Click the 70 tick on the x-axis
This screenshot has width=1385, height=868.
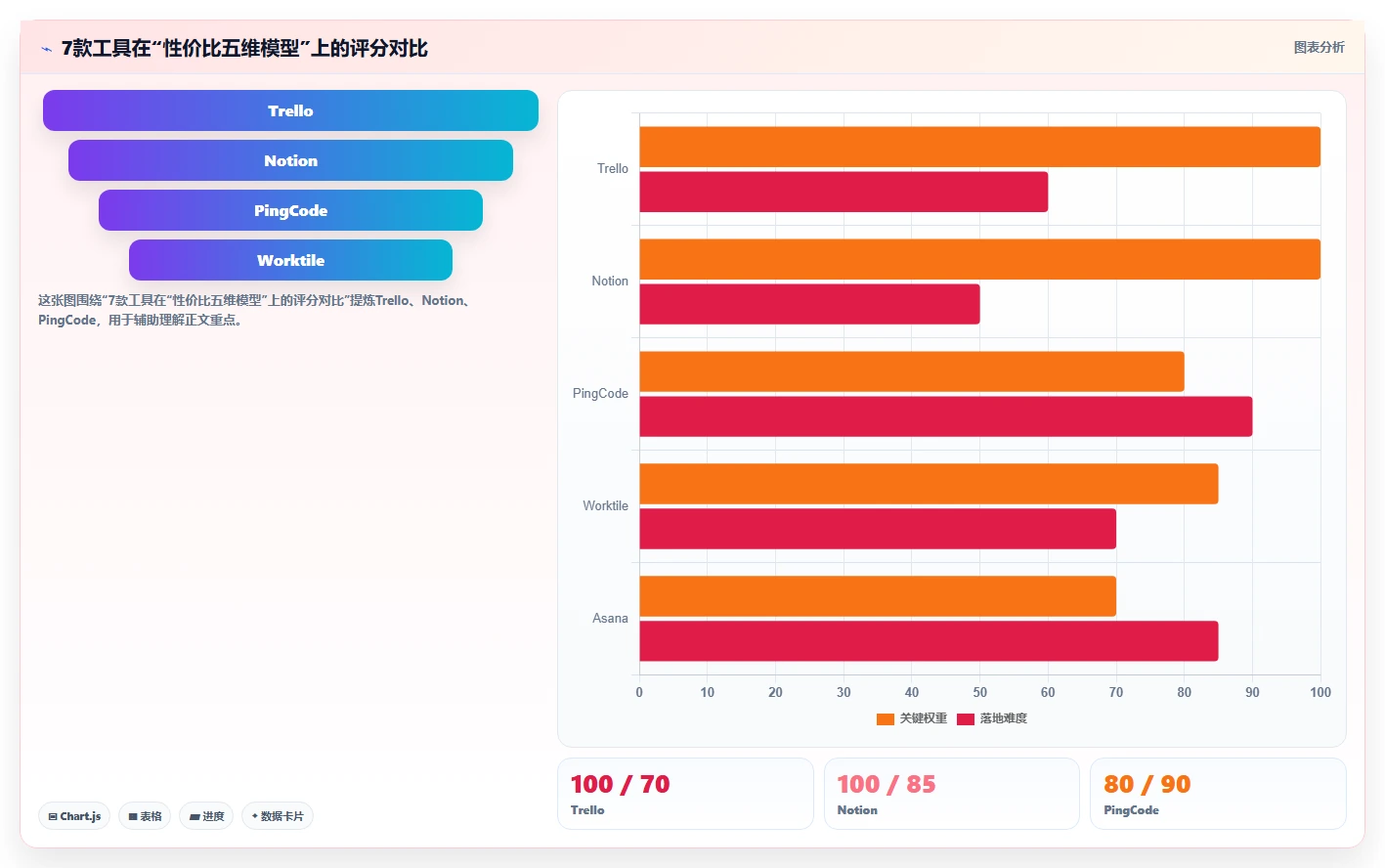click(1116, 692)
